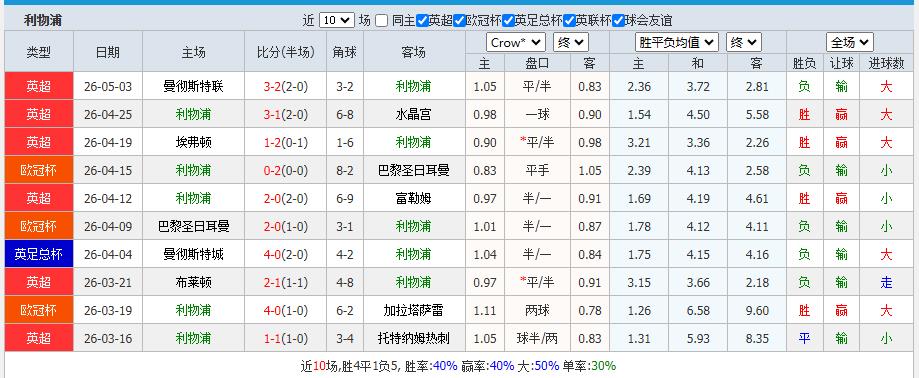Click the 角球 column header
This screenshot has width=919, height=378.
point(345,52)
